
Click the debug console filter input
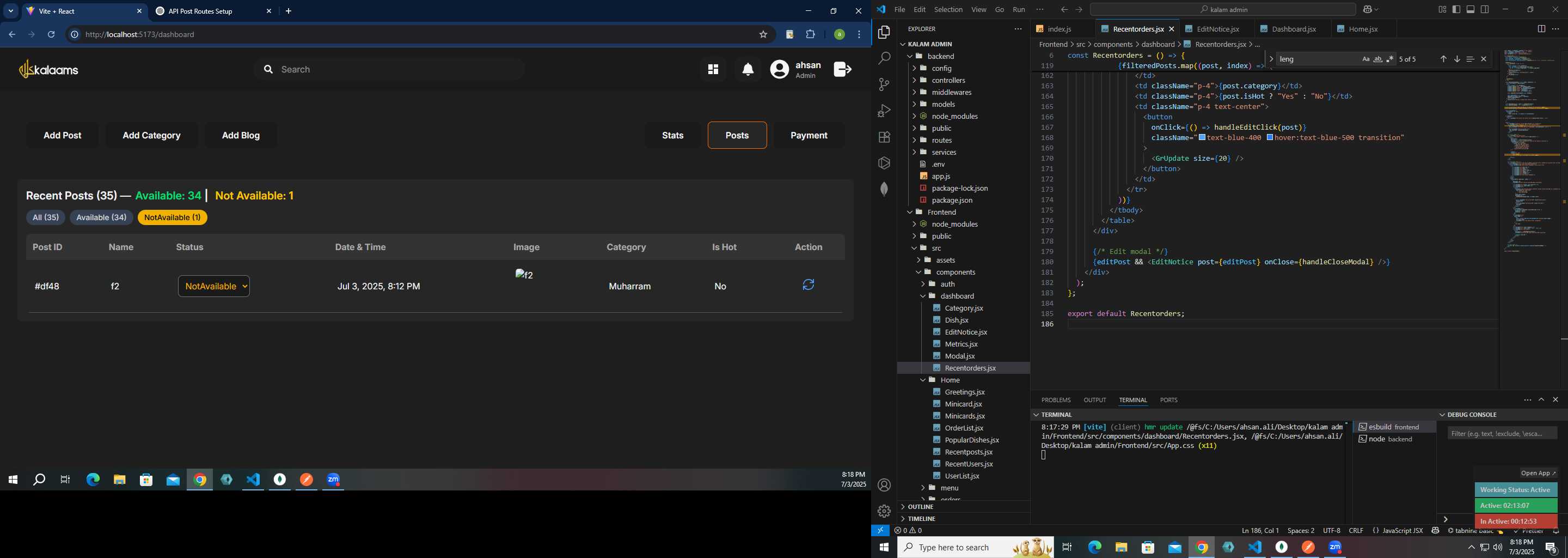pyautogui.click(x=1502, y=433)
